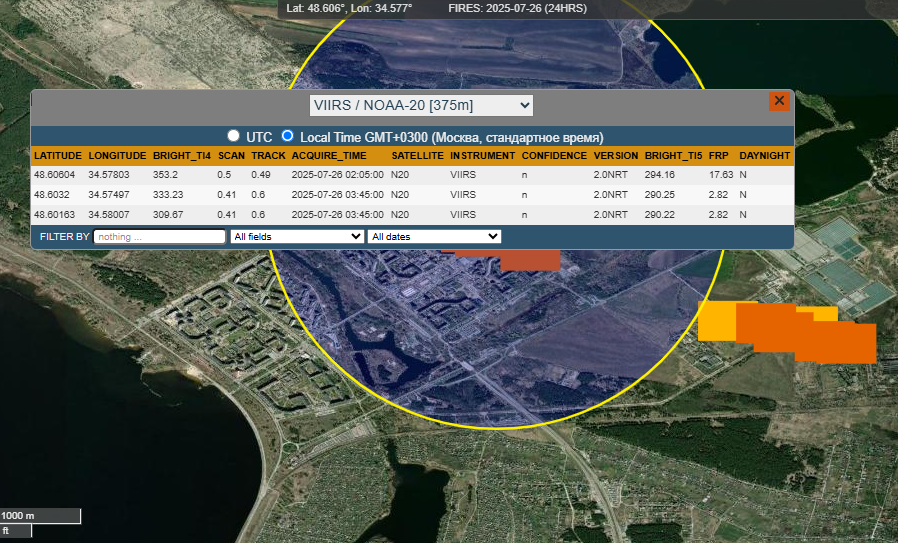
Task: Click BRIGHT_TI5 value 290.25
Action: [x=660, y=195]
